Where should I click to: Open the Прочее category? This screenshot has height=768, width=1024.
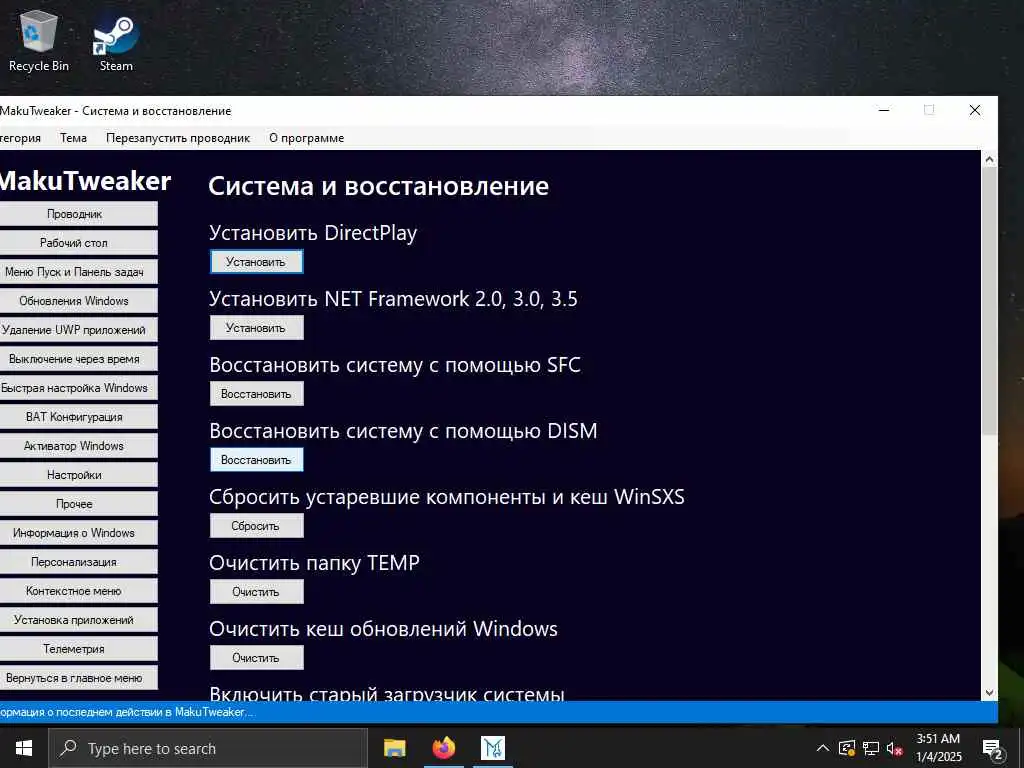pos(78,504)
